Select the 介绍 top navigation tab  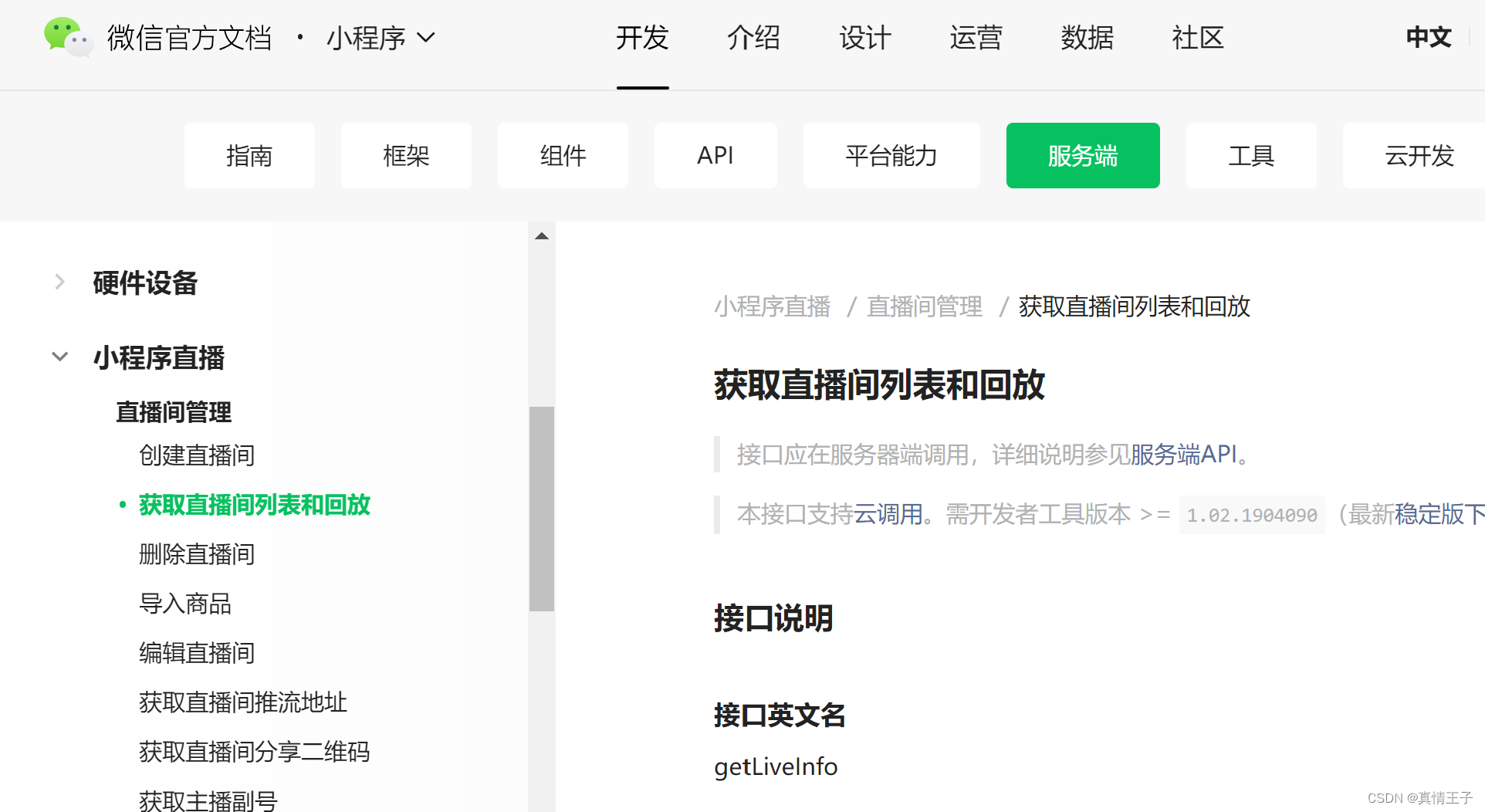click(x=753, y=37)
